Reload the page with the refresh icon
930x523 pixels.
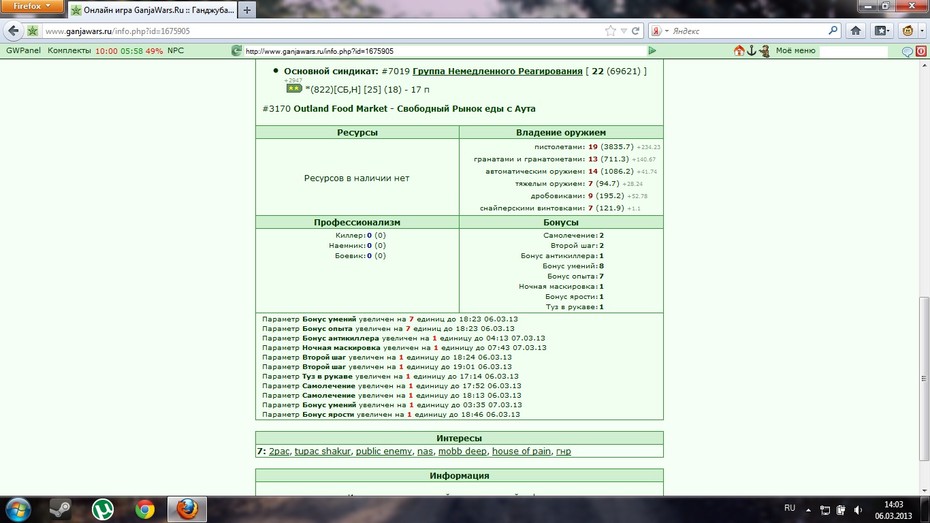(635, 31)
